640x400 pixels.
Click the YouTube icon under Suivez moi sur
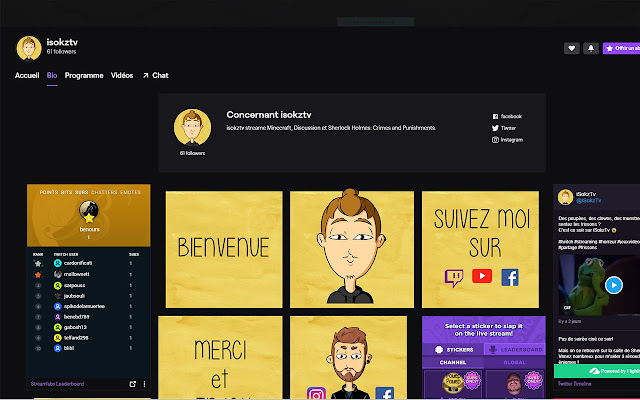coord(482,276)
